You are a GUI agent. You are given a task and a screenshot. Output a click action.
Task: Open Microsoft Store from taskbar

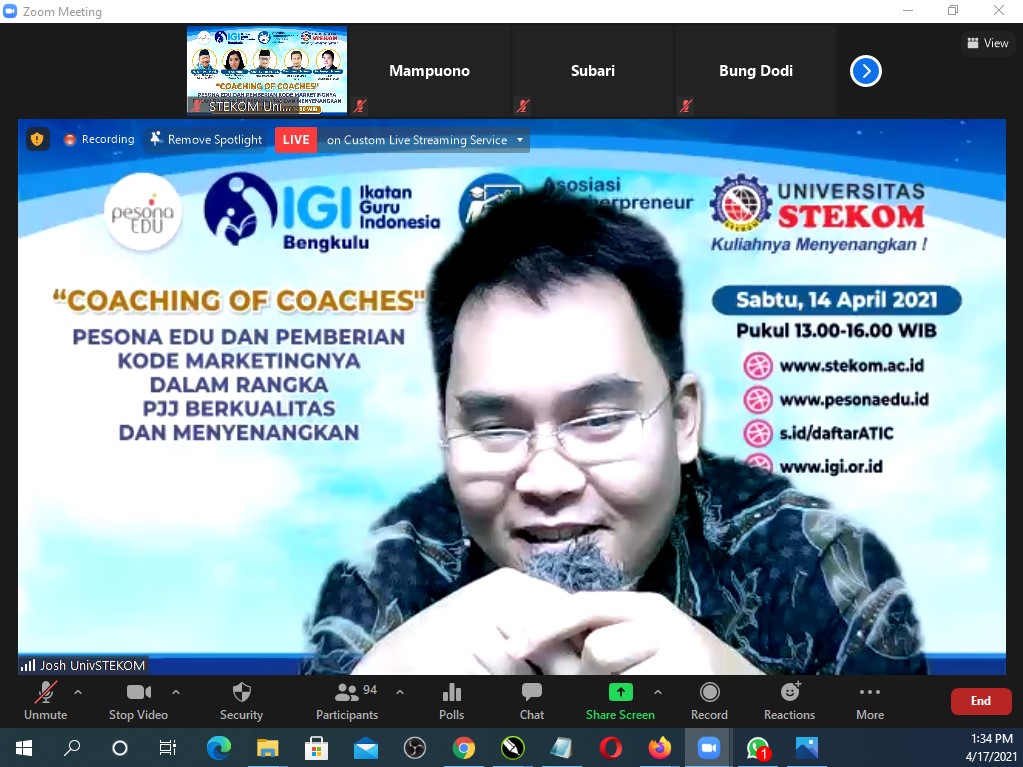coord(316,747)
